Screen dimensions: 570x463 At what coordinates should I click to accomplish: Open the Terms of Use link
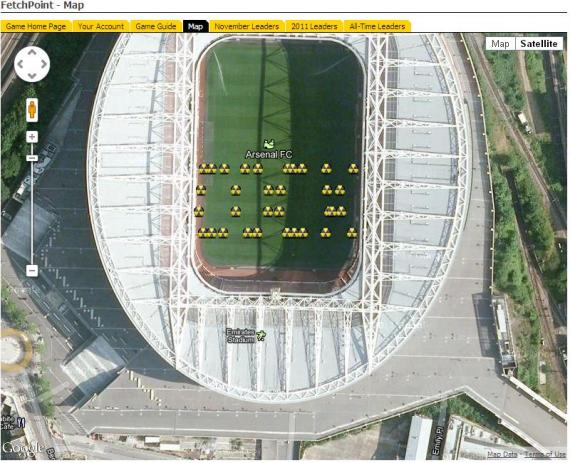click(x=545, y=454)
